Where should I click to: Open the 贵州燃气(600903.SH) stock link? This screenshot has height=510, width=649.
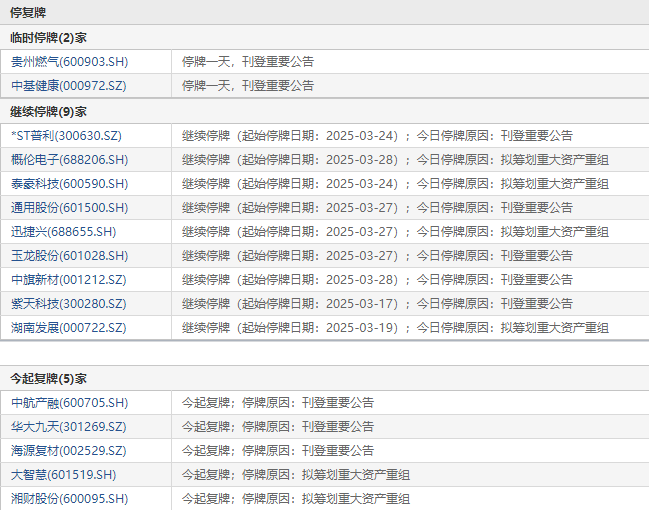point(70,62)
